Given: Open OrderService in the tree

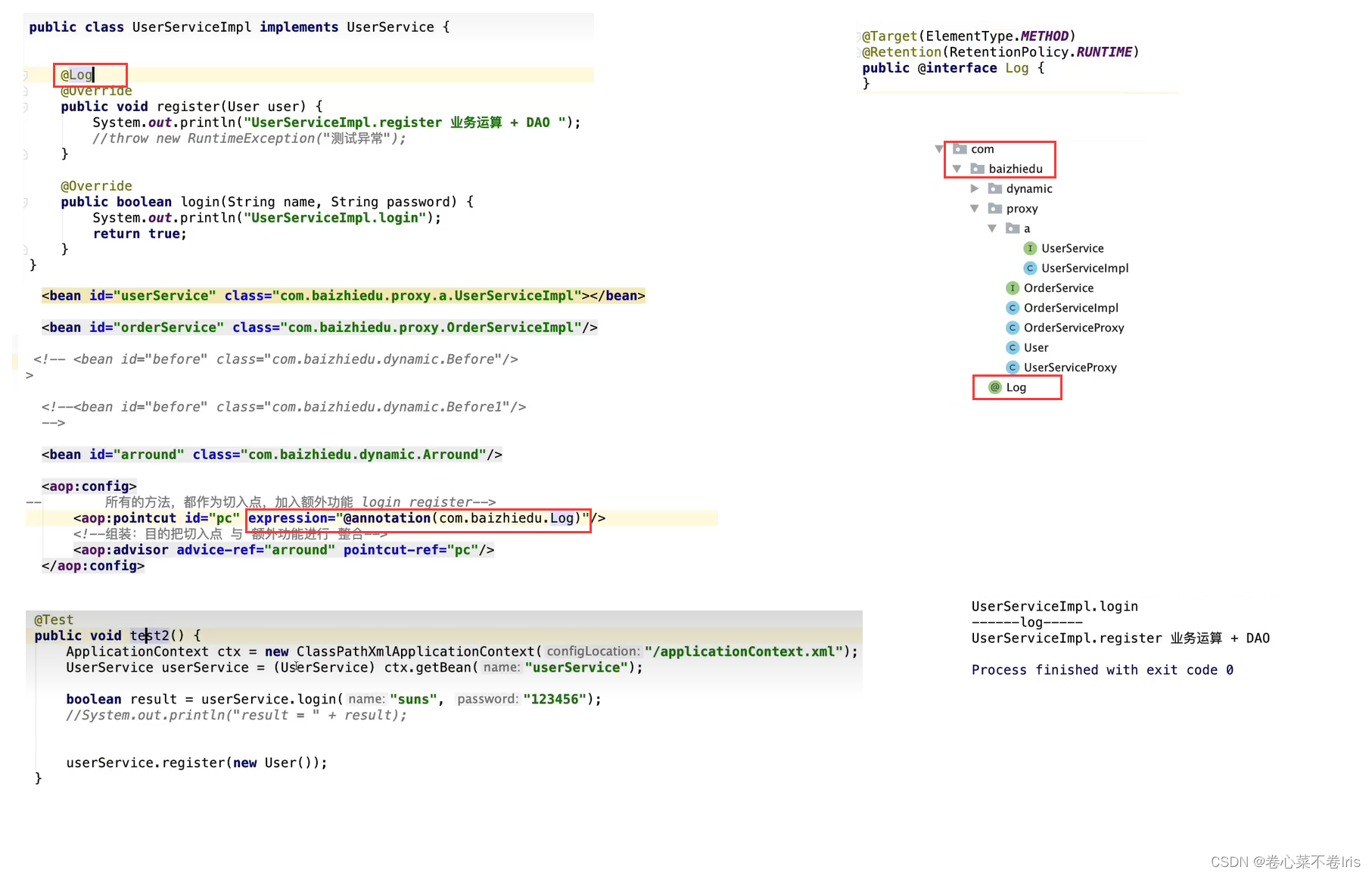Looking at the screenshot, I should point(1059,288).
